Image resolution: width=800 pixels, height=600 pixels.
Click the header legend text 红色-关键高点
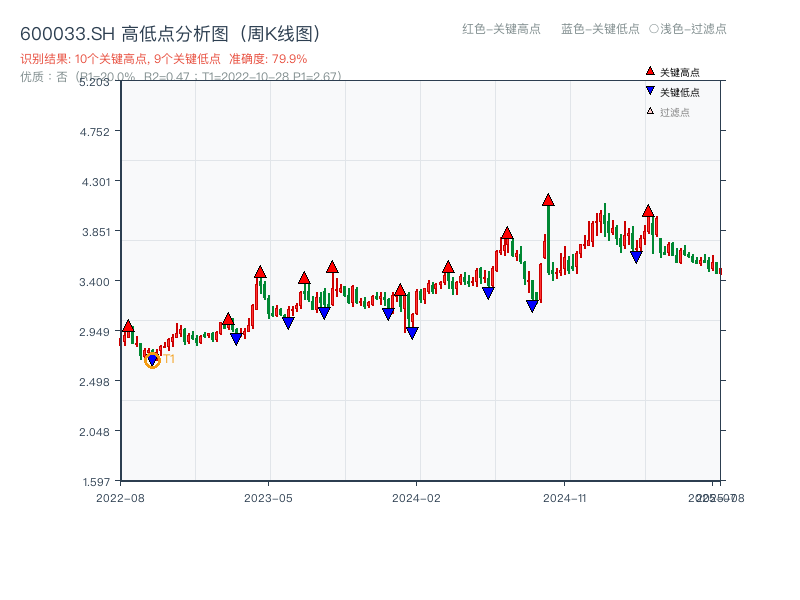pyautogui.click(x=501, y=29)
